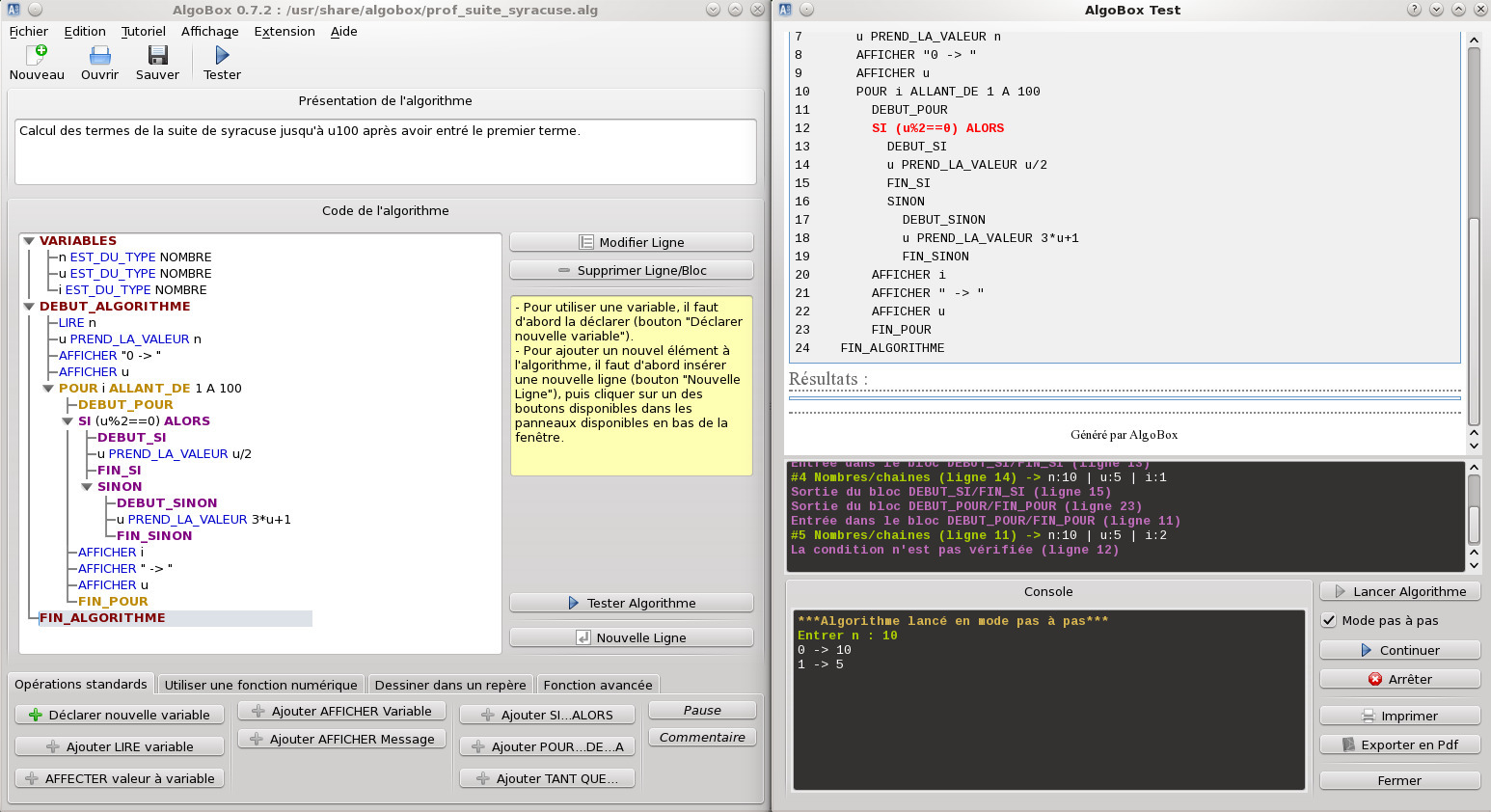
Task: Switch to Utiliser une fonction numérique tab
Action: tap(260, 685)
